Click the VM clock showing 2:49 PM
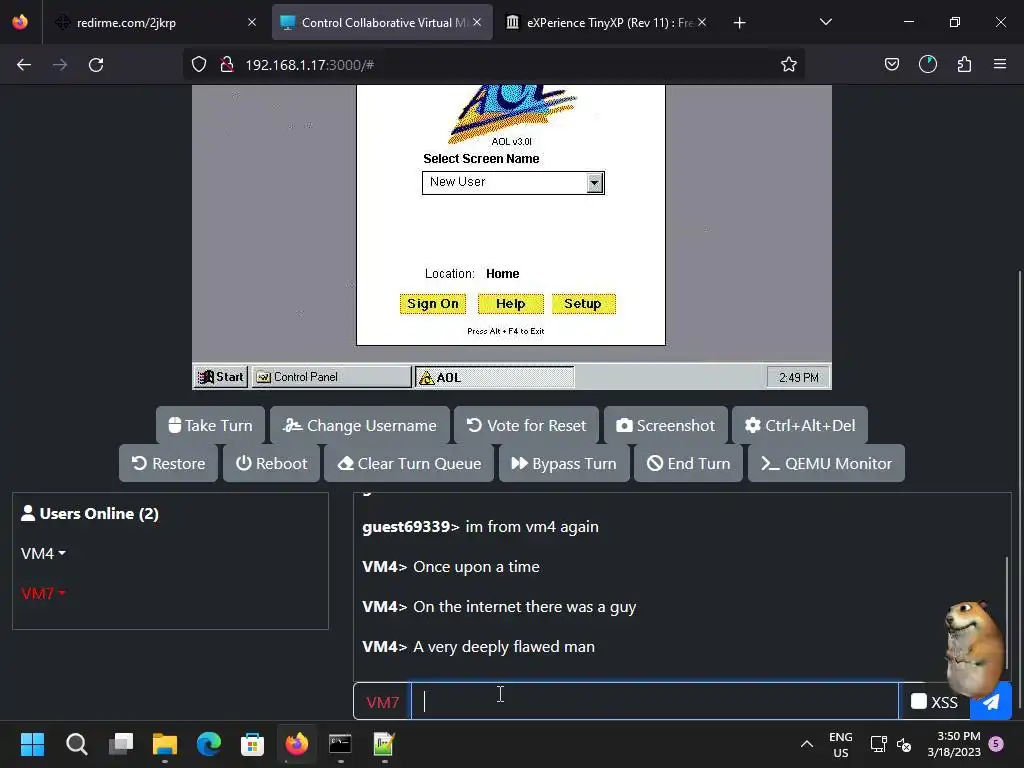The width and height of the screenshot is (1024, 768). tap(798, 377)
